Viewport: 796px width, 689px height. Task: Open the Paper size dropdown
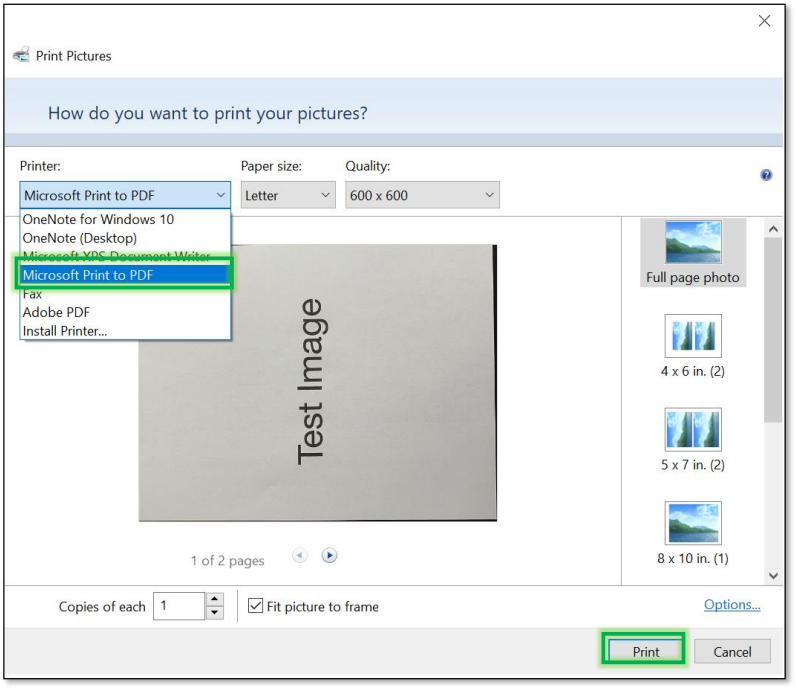pos(288,196)
